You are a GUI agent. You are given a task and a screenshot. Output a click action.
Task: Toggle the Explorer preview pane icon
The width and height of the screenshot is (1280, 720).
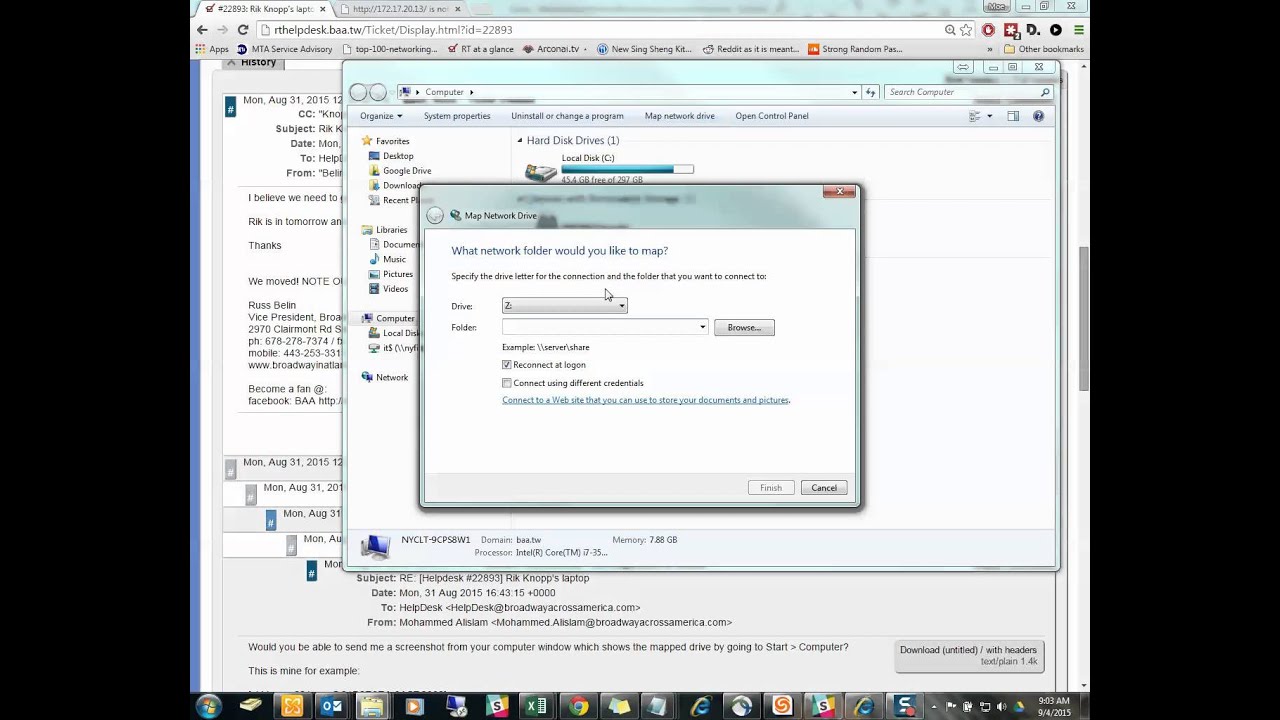point(1013,116)
